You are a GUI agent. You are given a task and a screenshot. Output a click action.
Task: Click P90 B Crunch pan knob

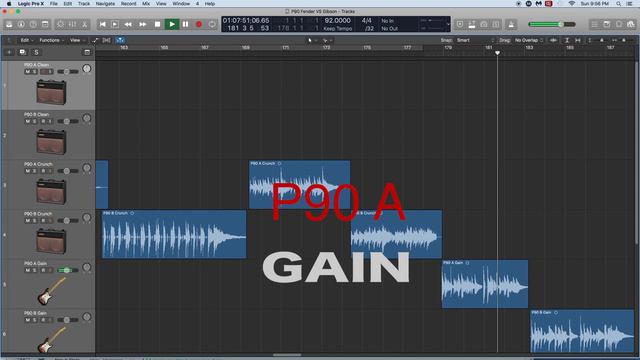(87, 218)
